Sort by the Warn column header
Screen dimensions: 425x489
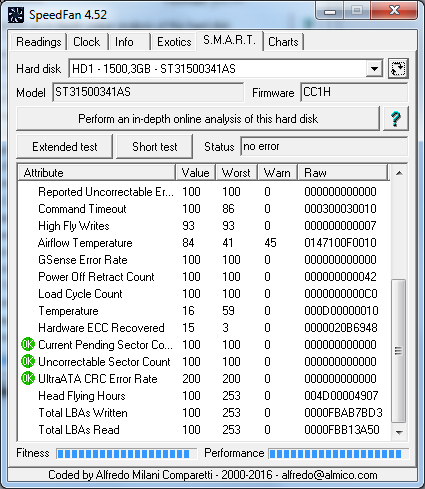[277, 173]
